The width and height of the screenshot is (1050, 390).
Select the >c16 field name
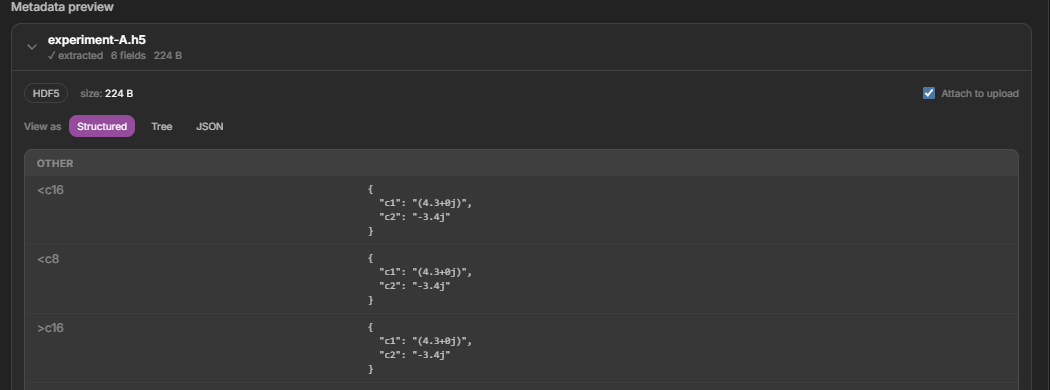point(50,328)
